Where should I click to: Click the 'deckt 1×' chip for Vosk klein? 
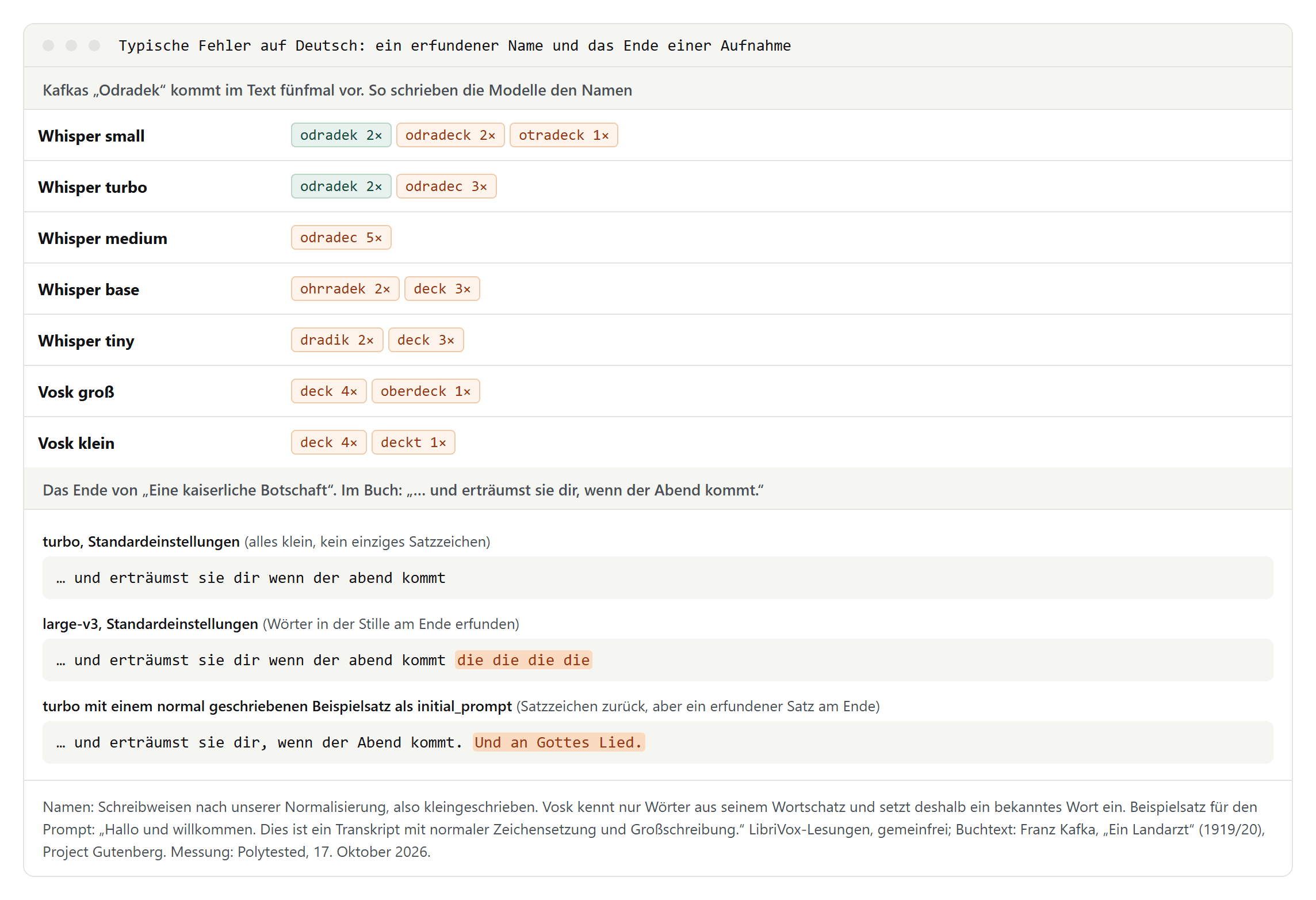point(413,443)
